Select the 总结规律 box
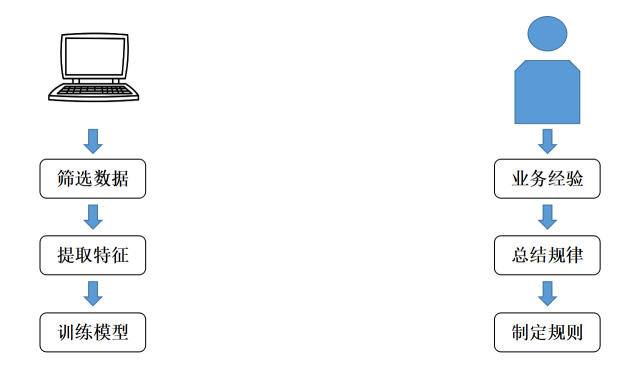 pyautogui.click(x=547, y=255)
